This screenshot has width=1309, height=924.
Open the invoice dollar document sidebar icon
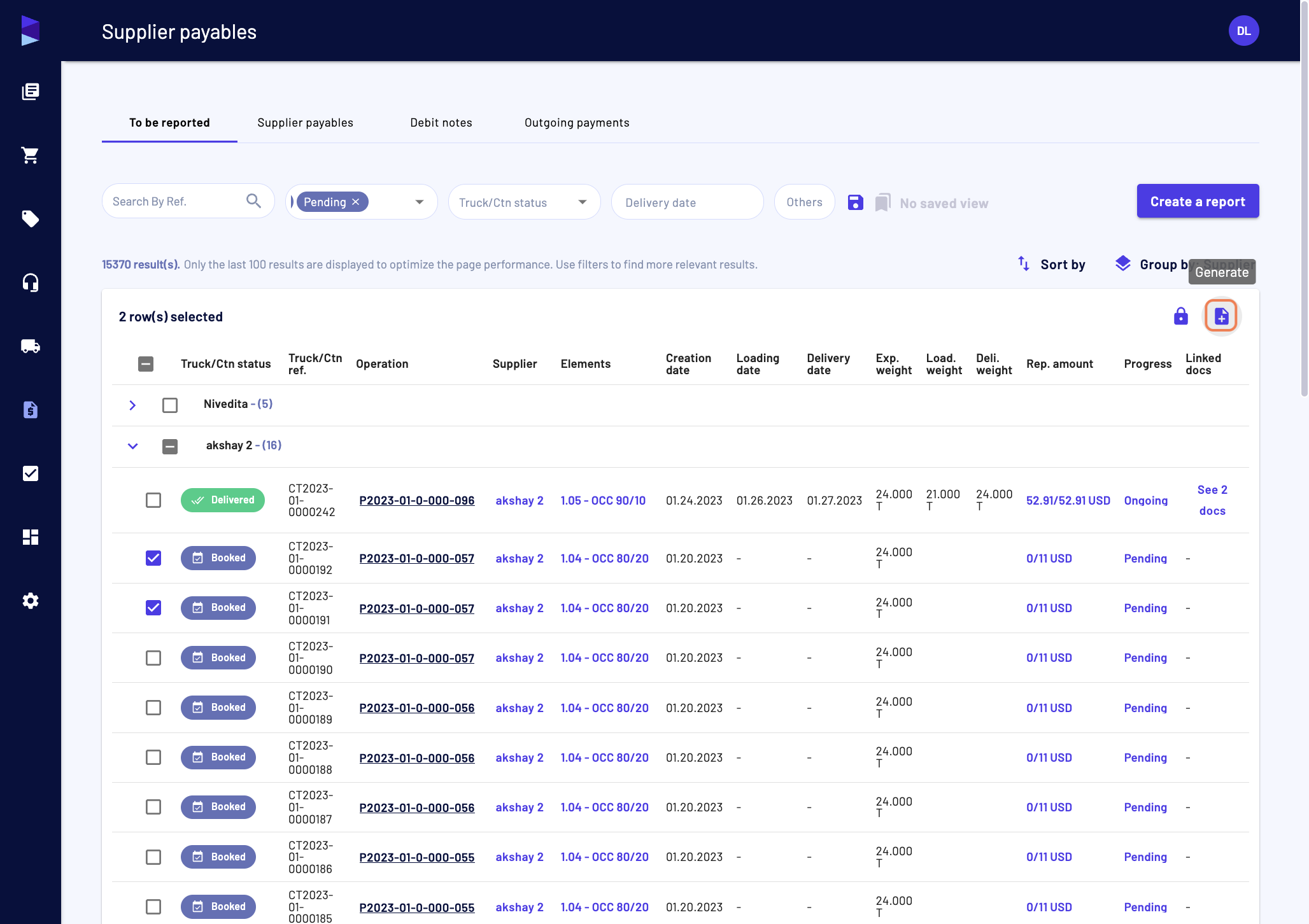[30, 410]
